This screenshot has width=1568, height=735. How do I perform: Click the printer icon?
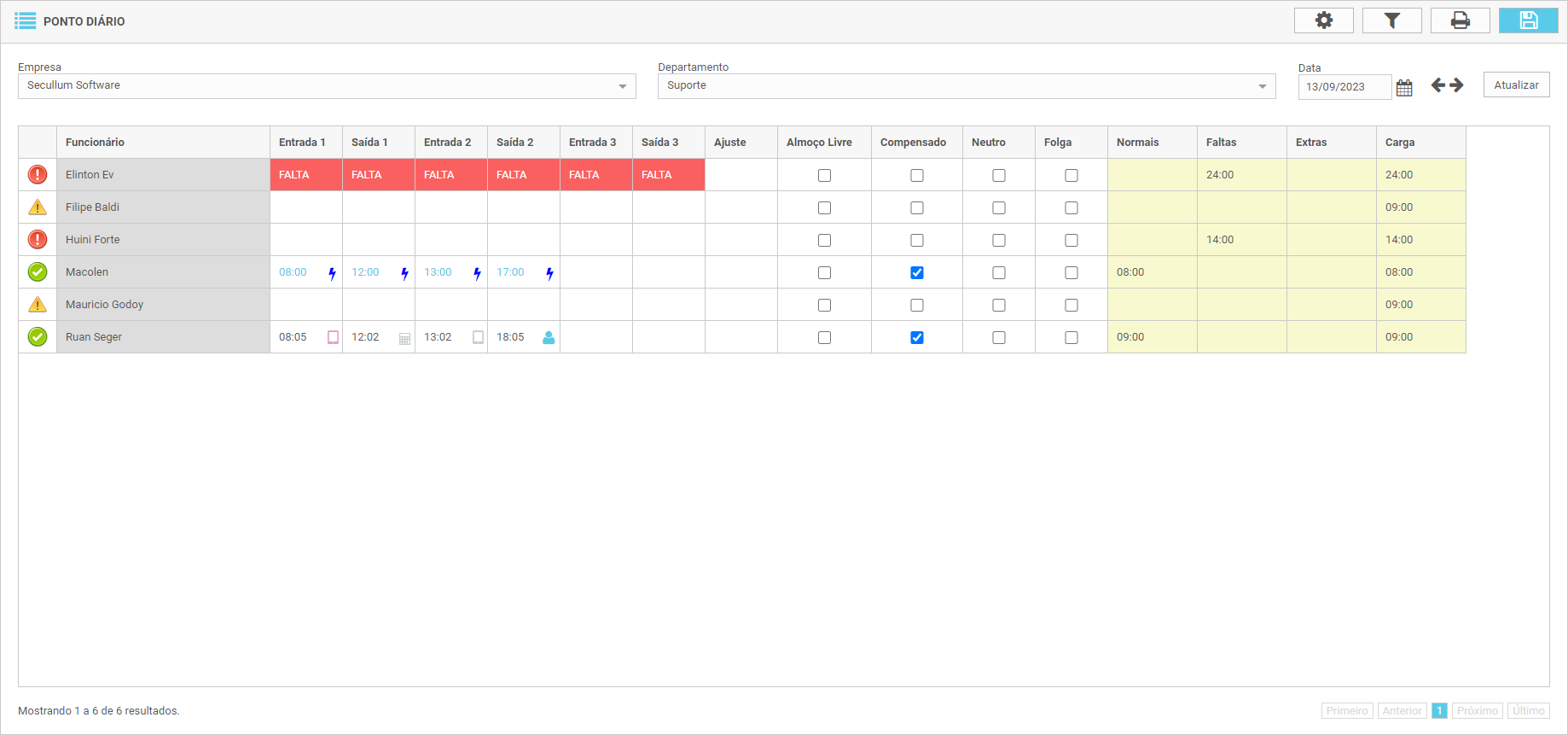[x=1460, y=20]
